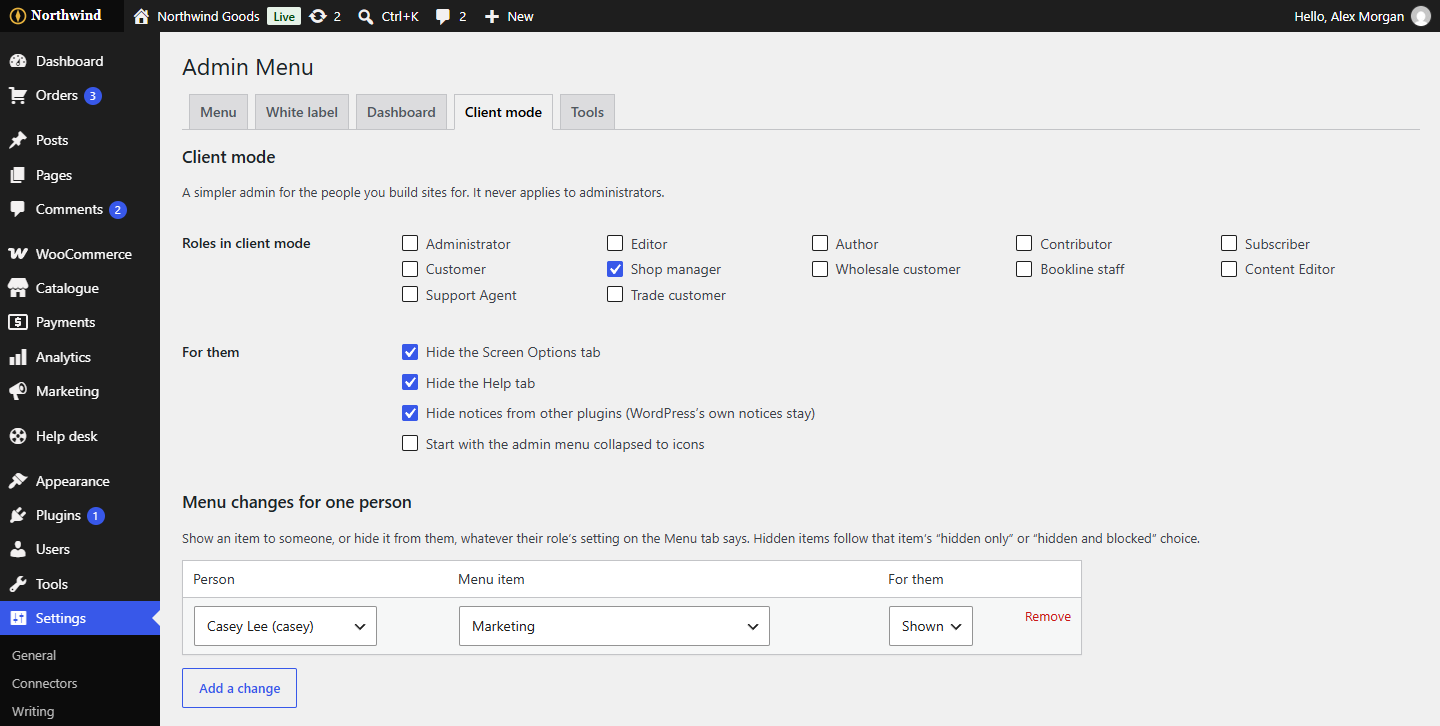Open the For them dropdown showing Shown

tap(931, 626)
